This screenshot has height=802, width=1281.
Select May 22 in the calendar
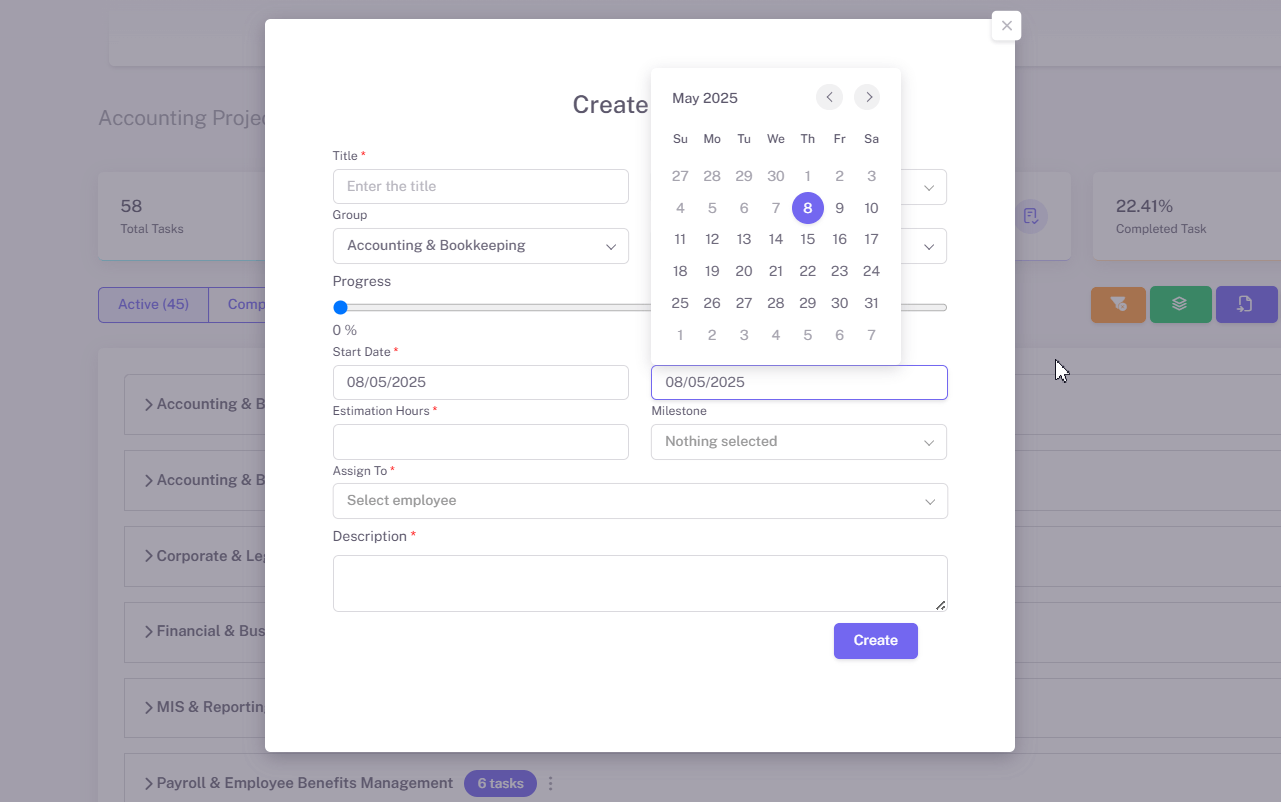808,271
